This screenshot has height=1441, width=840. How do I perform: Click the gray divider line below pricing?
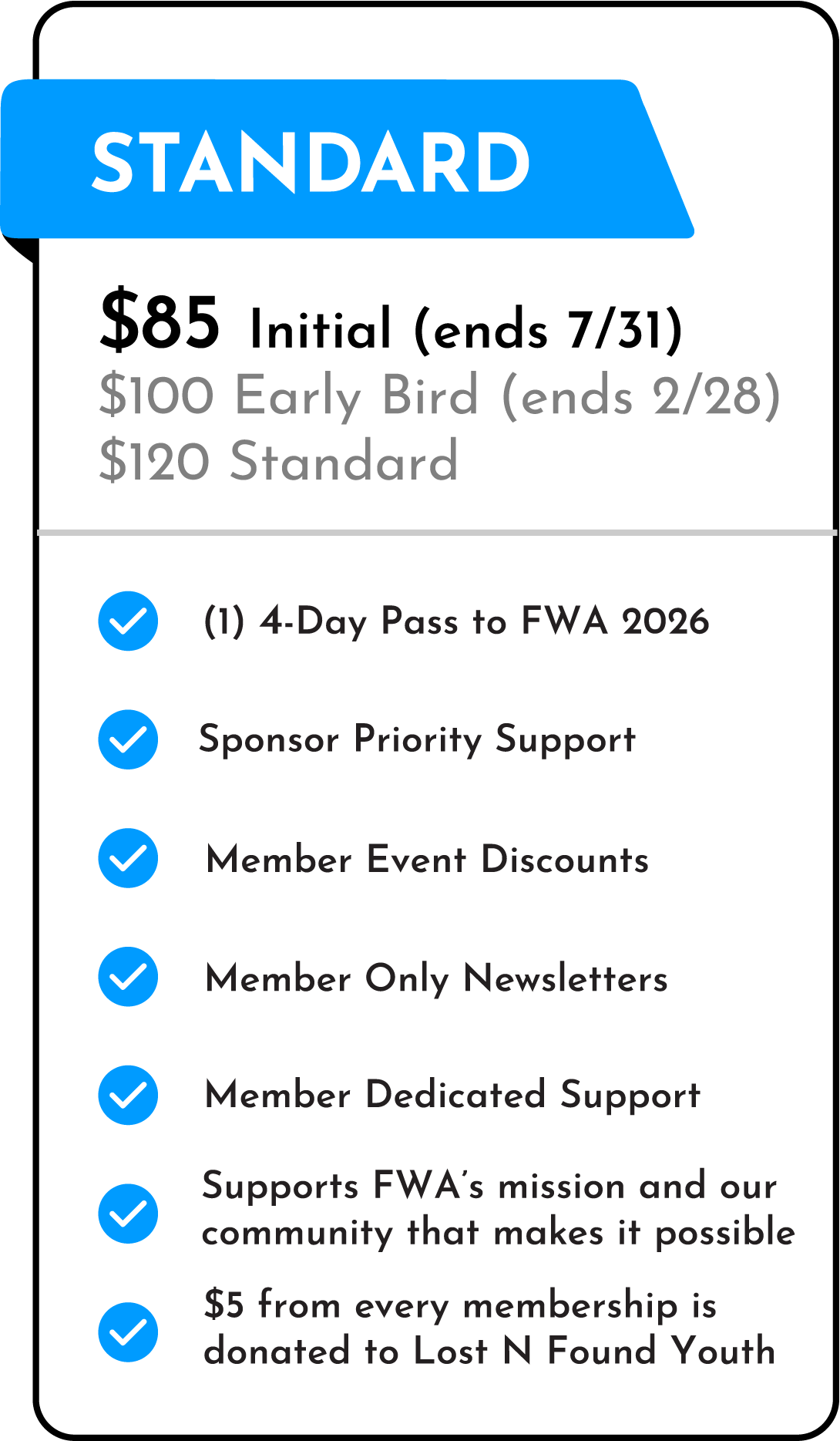pos(436,532)
